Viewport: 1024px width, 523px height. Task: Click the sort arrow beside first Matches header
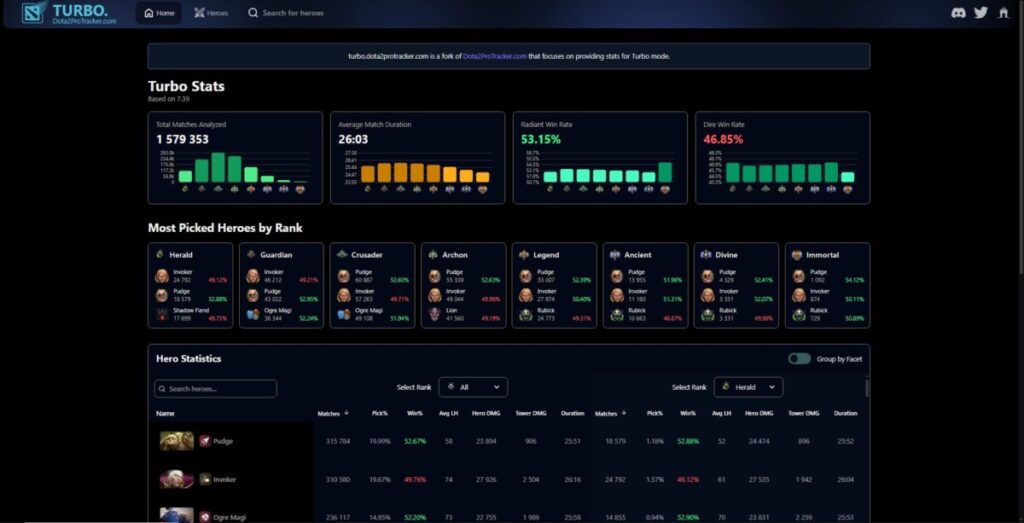click(x=346, y=413)
